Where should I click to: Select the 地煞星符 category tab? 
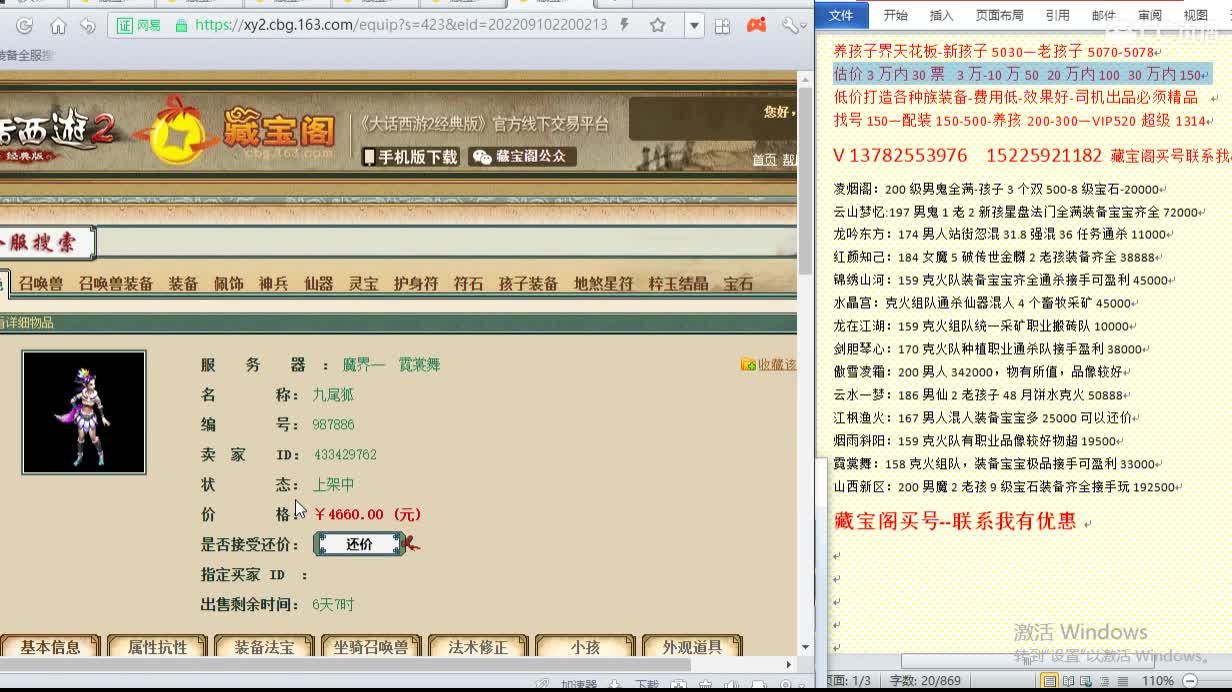(x=603, y=284)
